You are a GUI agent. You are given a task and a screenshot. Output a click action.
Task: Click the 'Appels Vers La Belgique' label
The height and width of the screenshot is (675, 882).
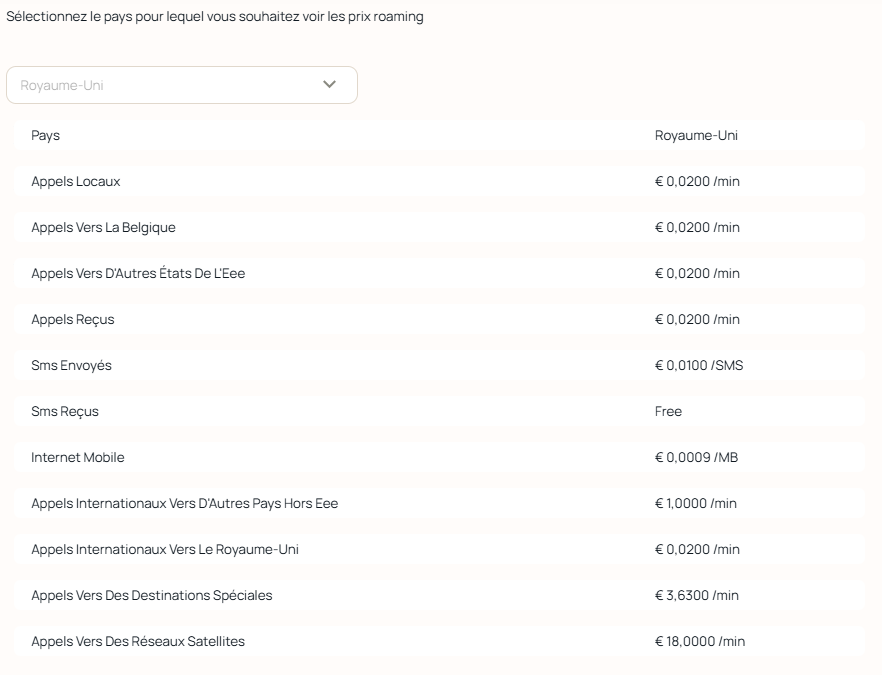tap(103, 228)
